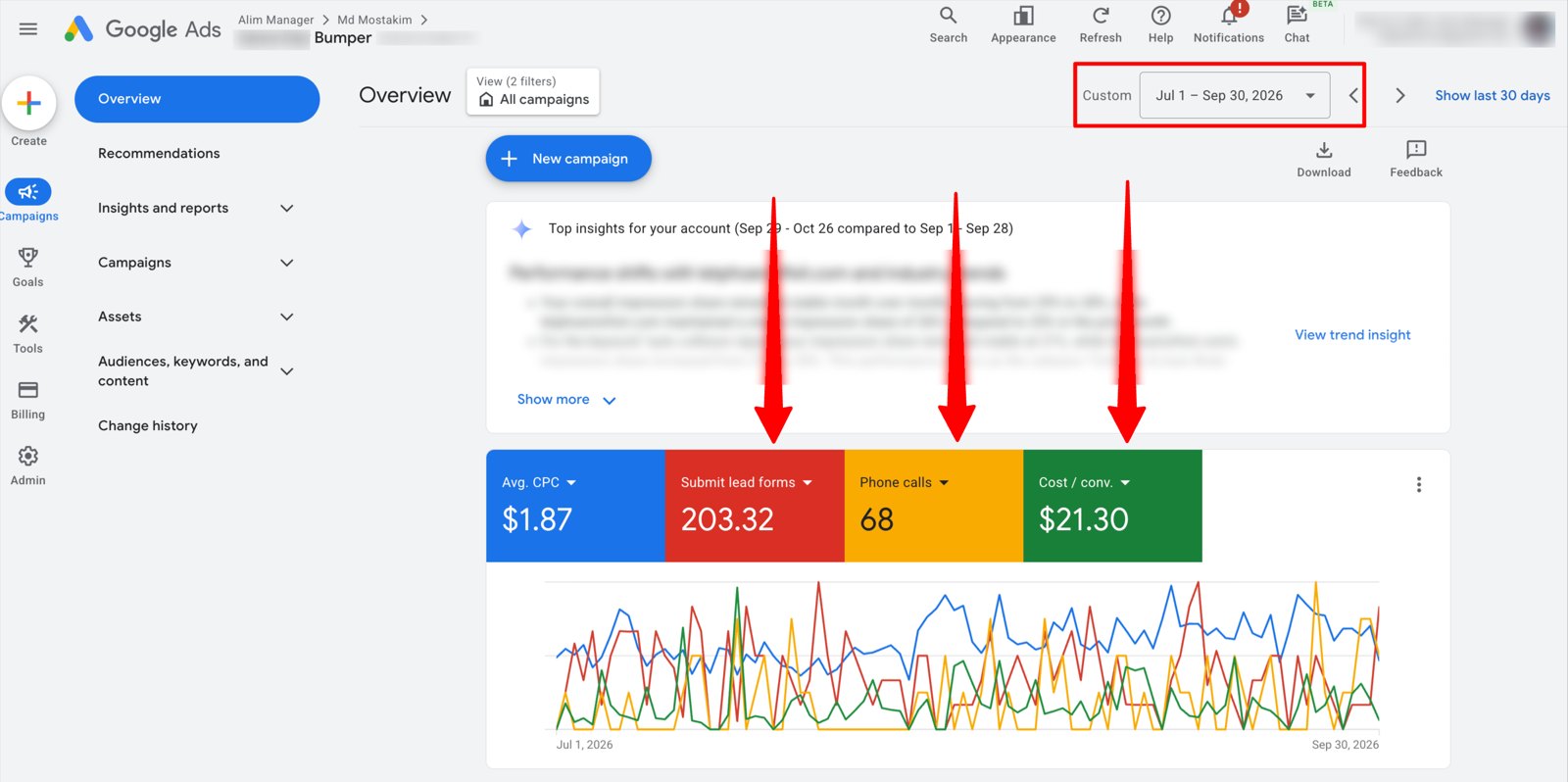Viewport: 1568px width, 782px height.
Task: Click the Md Mostakim breadcrumb
Action: (x=374, y=20)
